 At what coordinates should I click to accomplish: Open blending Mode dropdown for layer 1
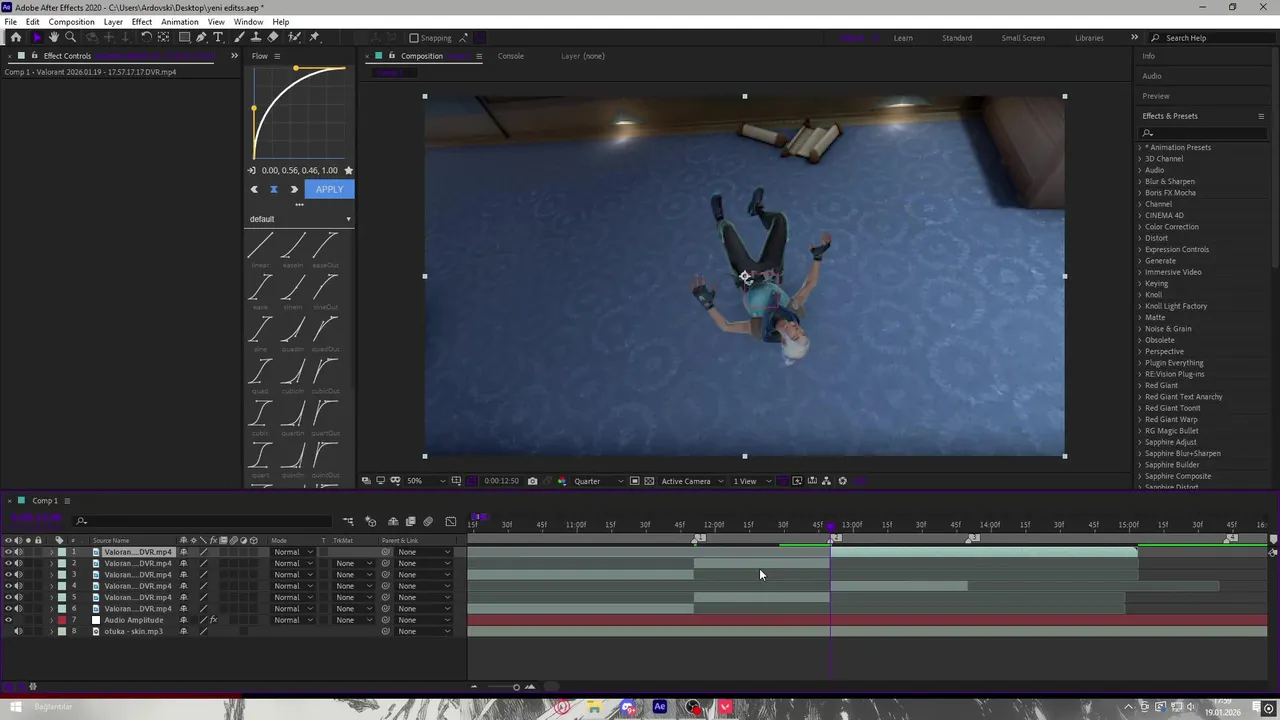point(293,552)
